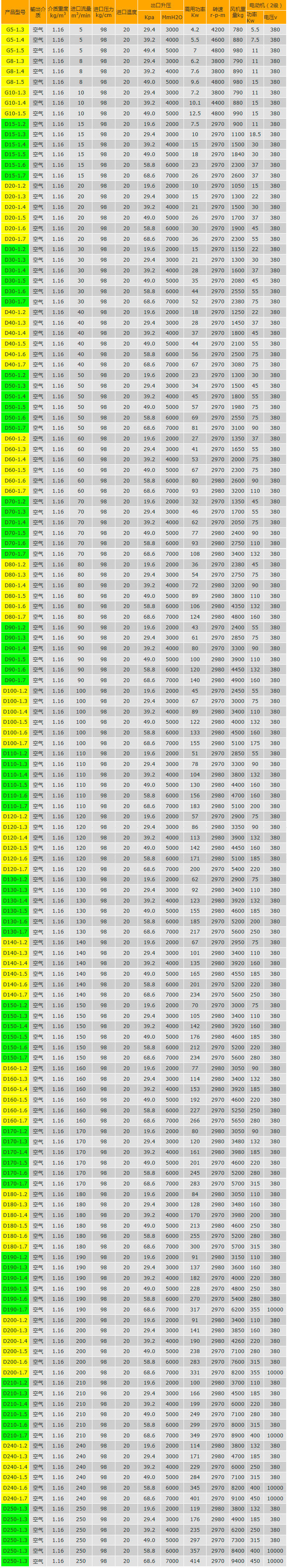Select the D170-1.4 model cell
This screenshot has height=1568, width=287.
15,1152
